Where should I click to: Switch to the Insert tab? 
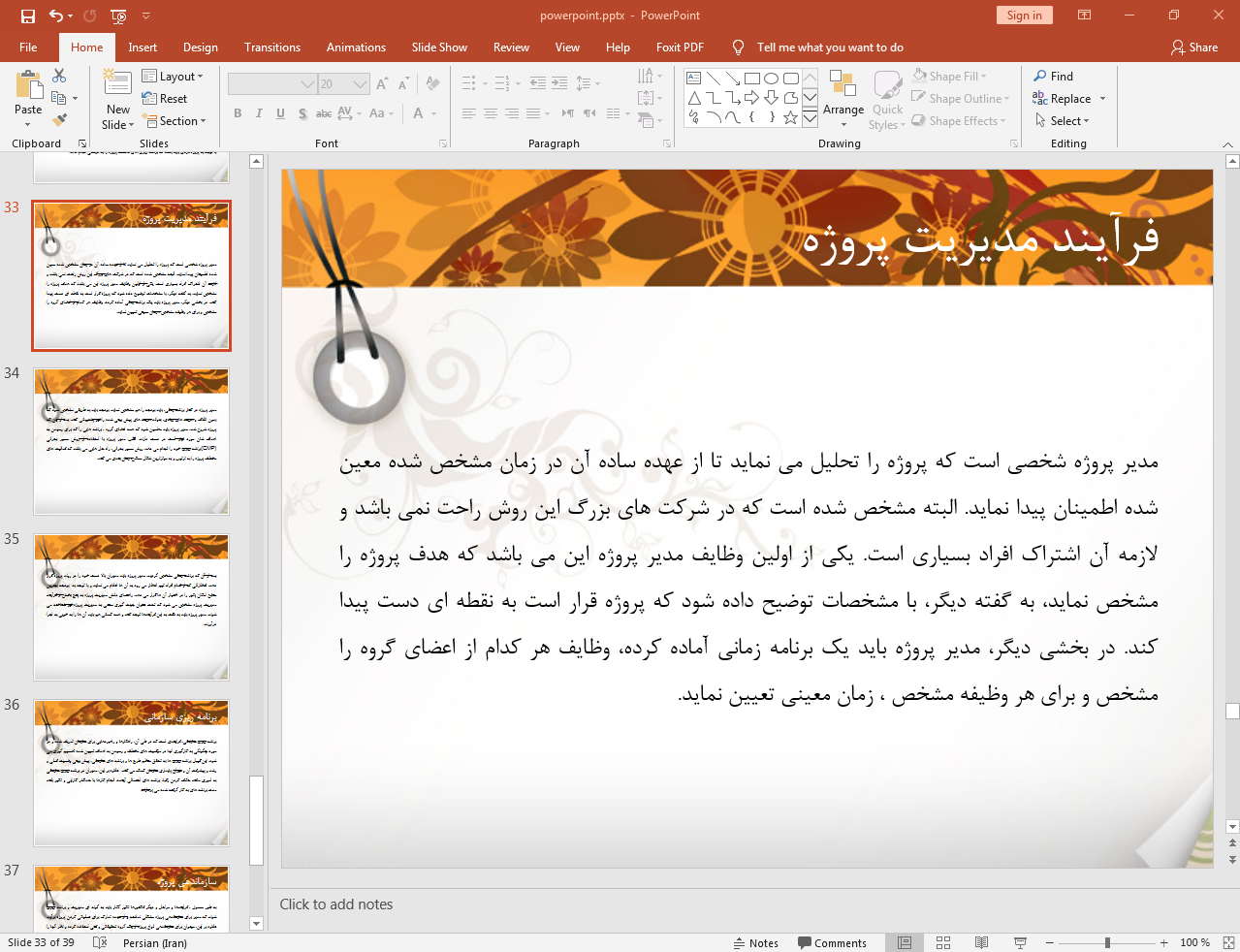[x=143, y=48]
